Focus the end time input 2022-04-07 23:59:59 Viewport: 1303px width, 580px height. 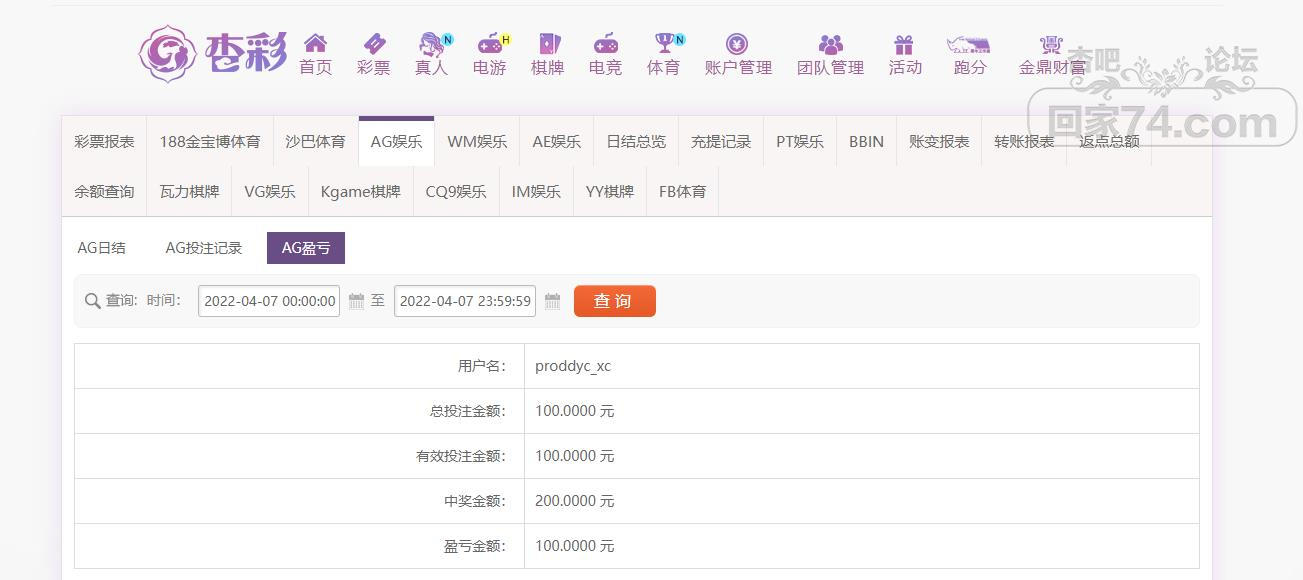coord(465,301)
